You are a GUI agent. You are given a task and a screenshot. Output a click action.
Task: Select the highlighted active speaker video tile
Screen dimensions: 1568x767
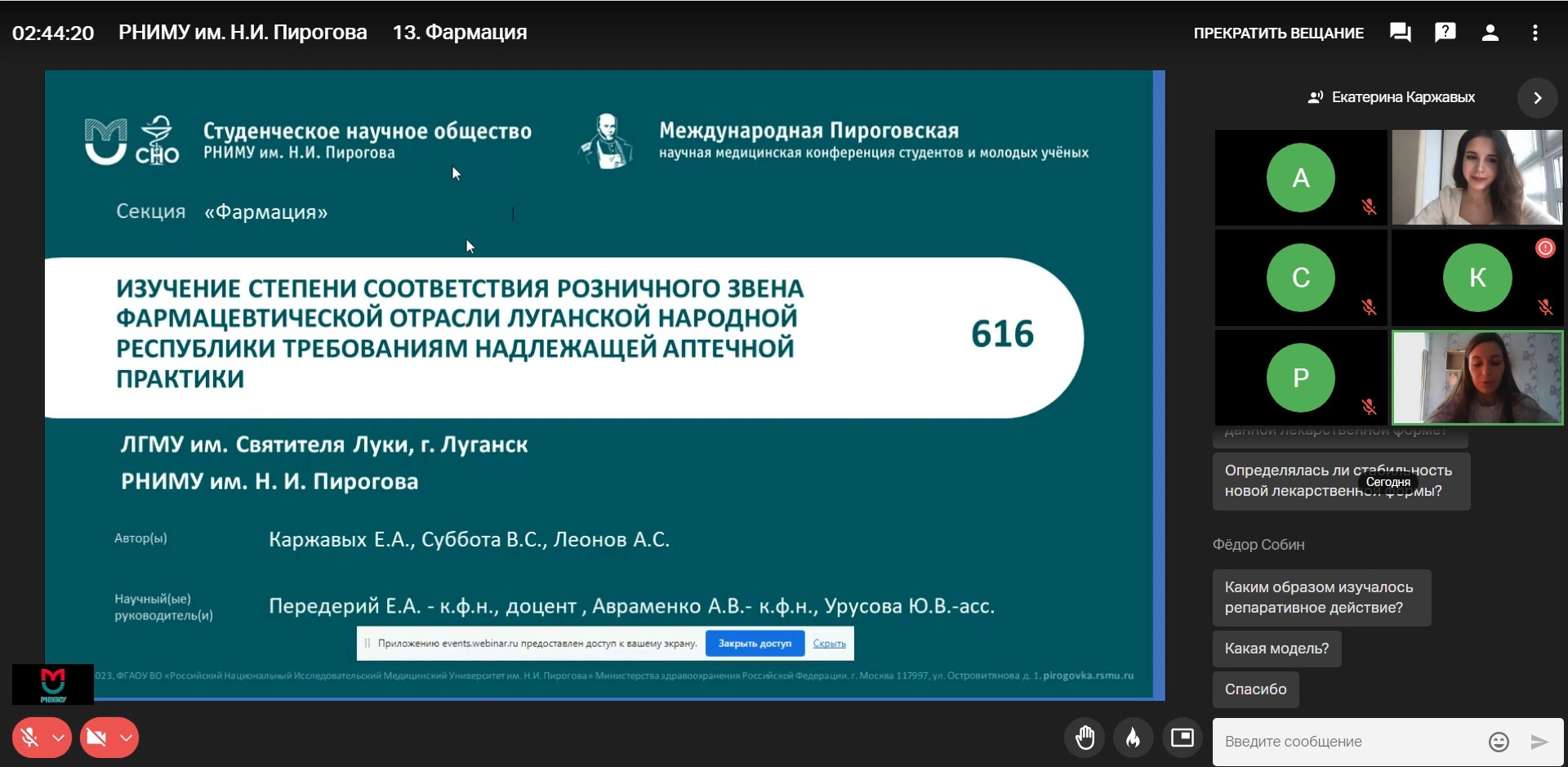tap(1477, 377)
